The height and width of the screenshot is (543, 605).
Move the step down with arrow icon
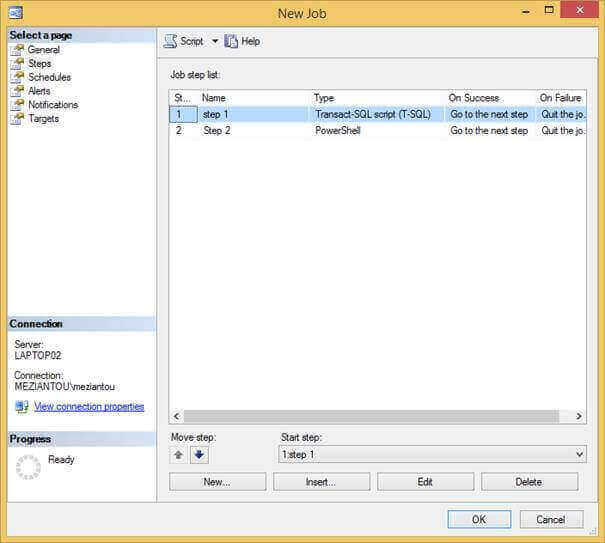click(199, 455)
